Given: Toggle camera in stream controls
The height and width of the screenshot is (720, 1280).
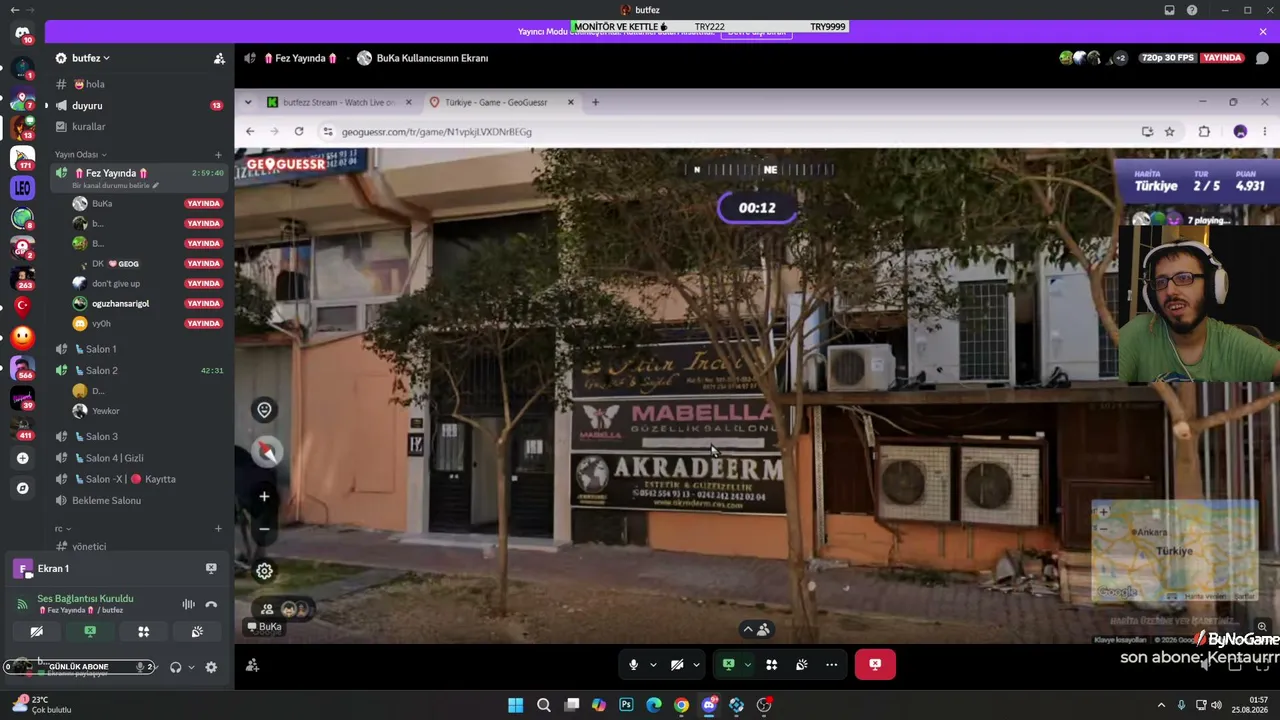Looking at the screenshot, I should point(677,664).
